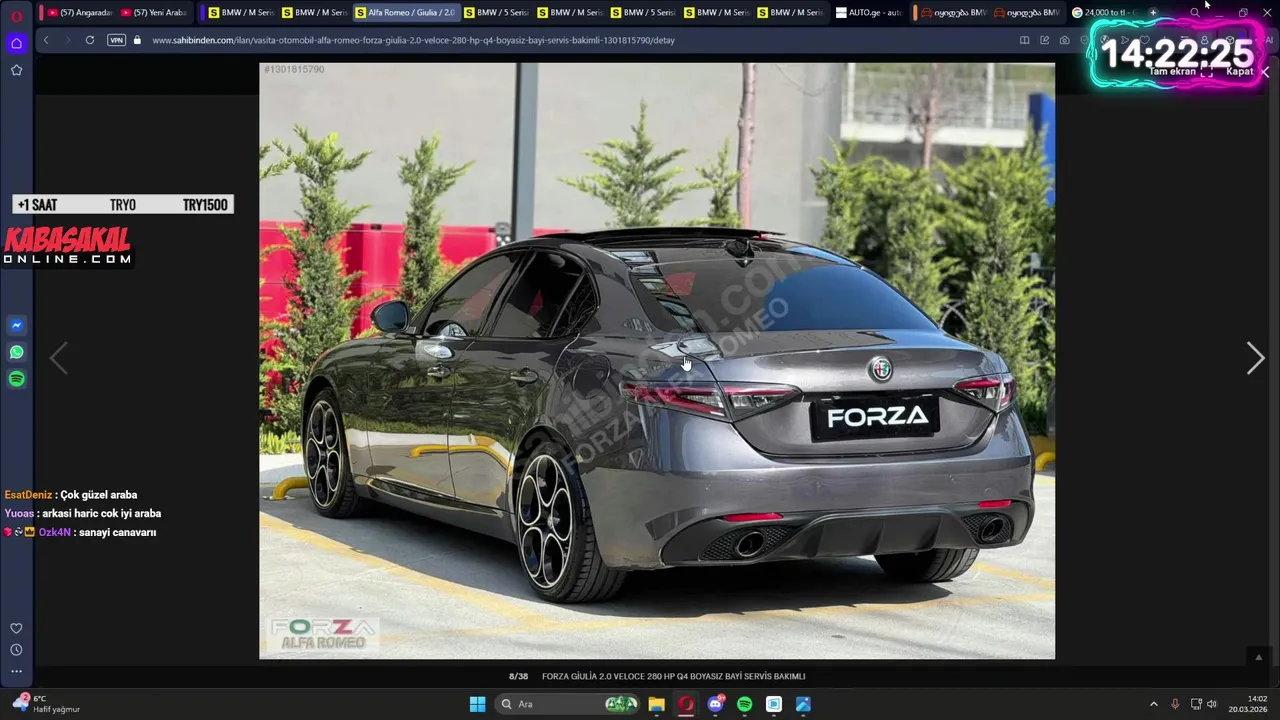
Task: Reload the sahibinden page
Action: [90, 40]
